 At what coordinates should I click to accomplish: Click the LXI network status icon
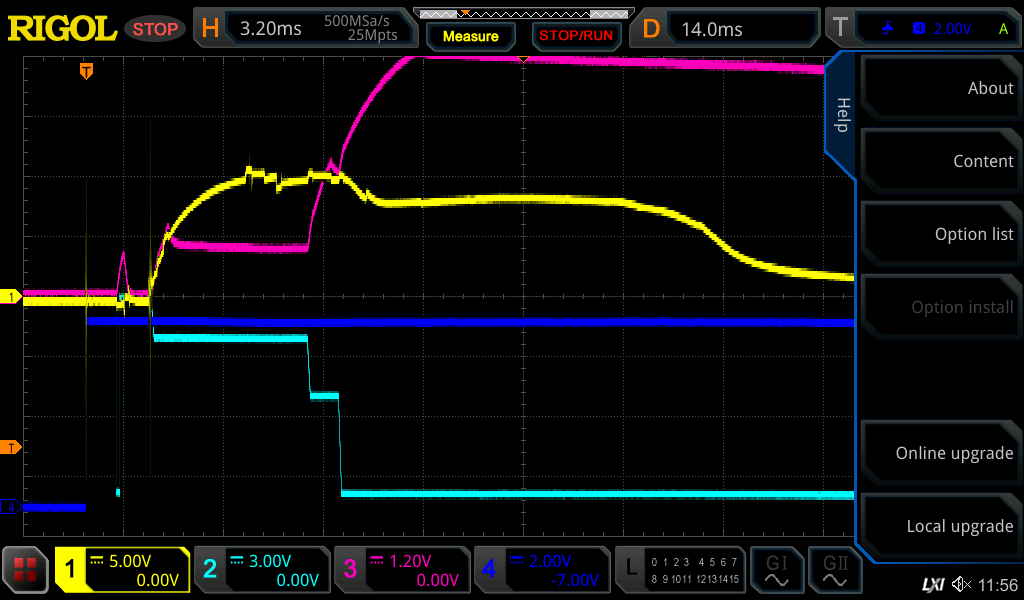pos(932,583)
